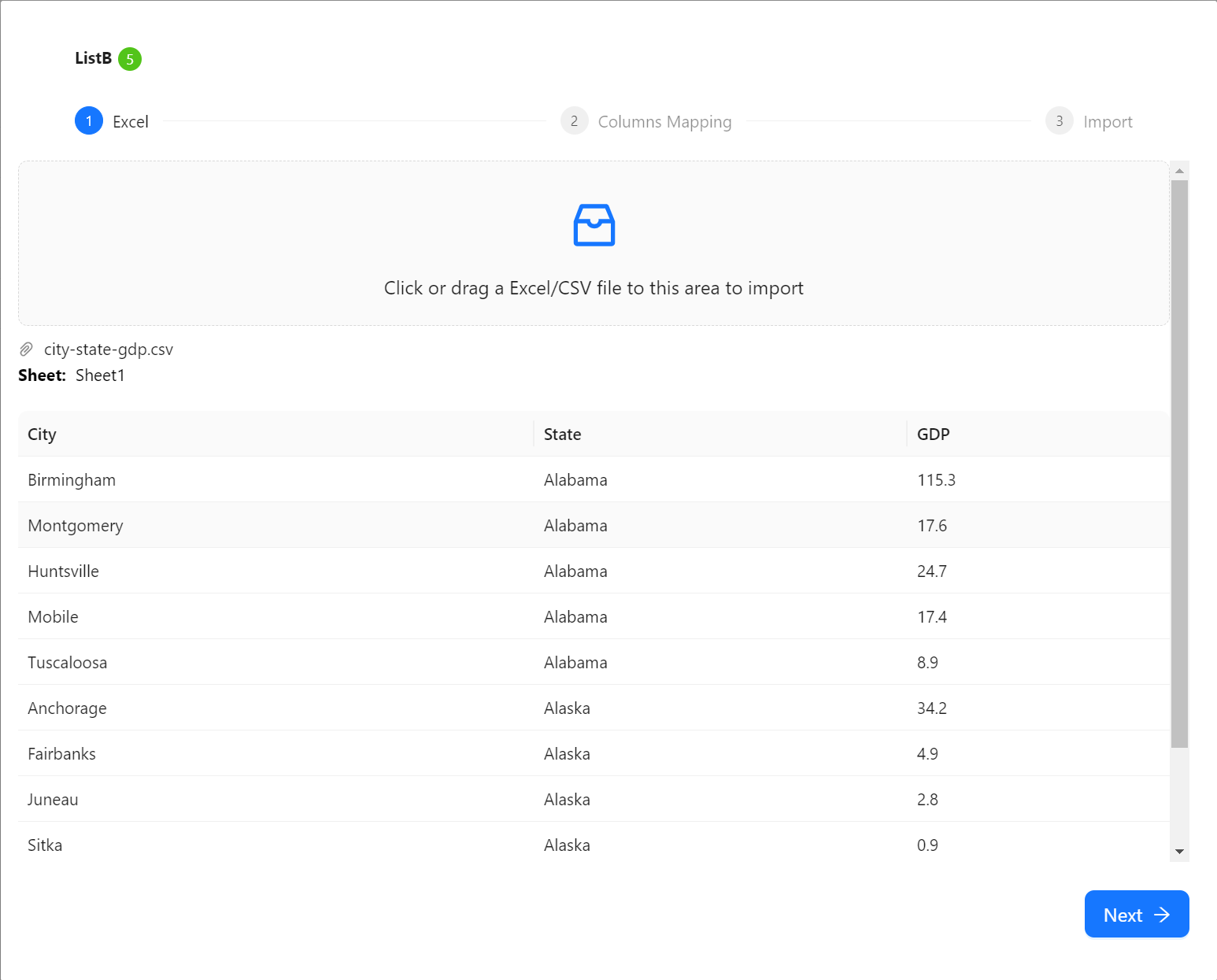Select the Tuscaloosa cell
The height and width of the screenshot is (980, 1217).
(276, 662)
